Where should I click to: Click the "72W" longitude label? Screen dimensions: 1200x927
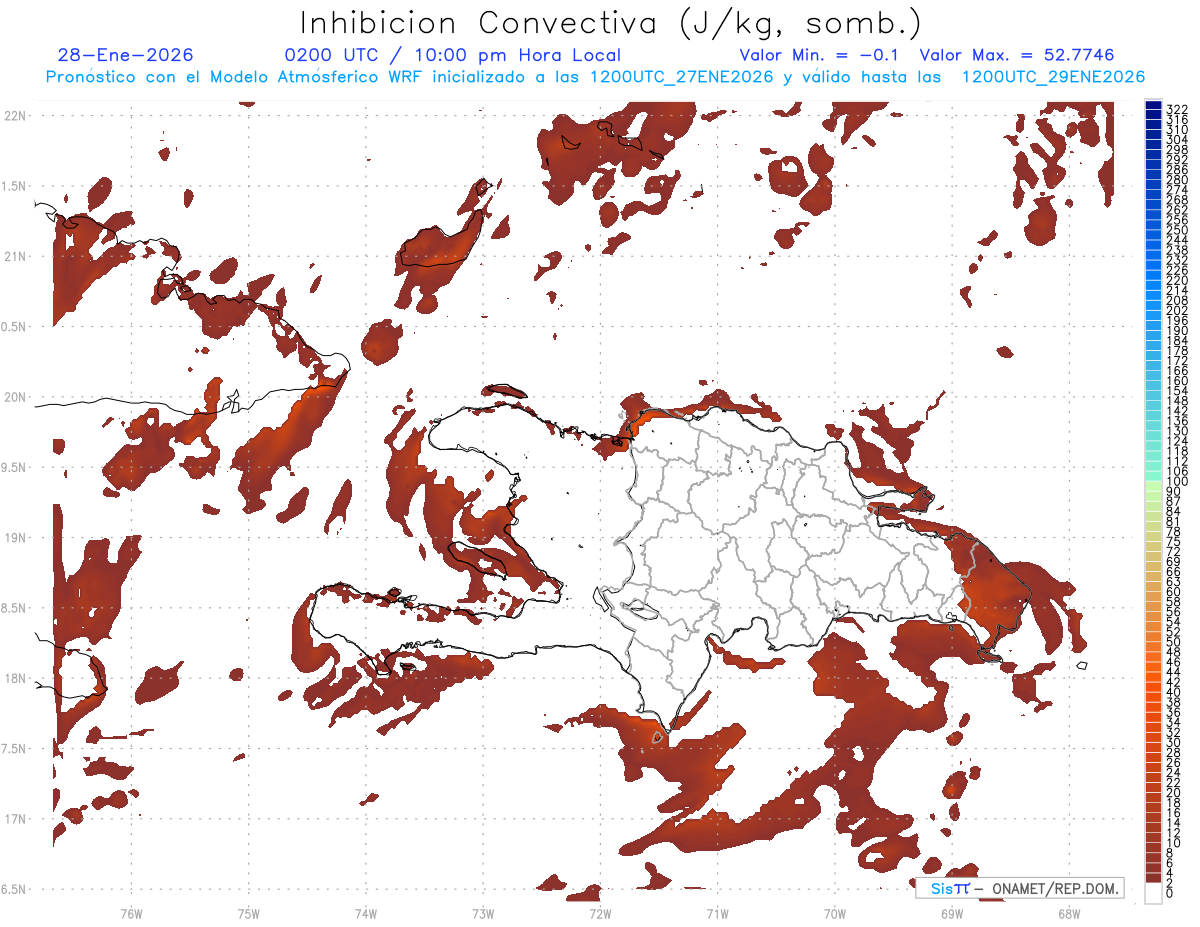pyautogui.click(x=600, y=913)
